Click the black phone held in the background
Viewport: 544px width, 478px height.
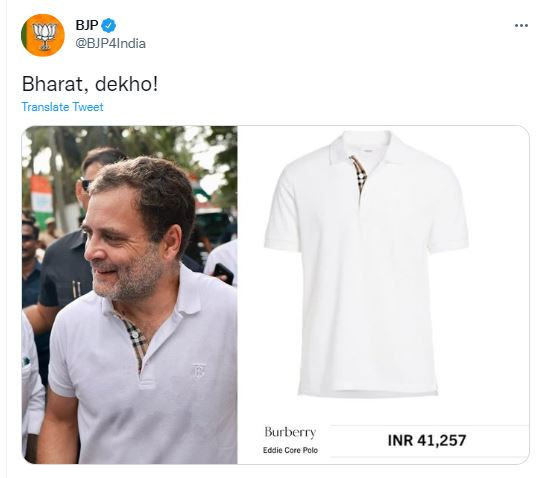223,273
